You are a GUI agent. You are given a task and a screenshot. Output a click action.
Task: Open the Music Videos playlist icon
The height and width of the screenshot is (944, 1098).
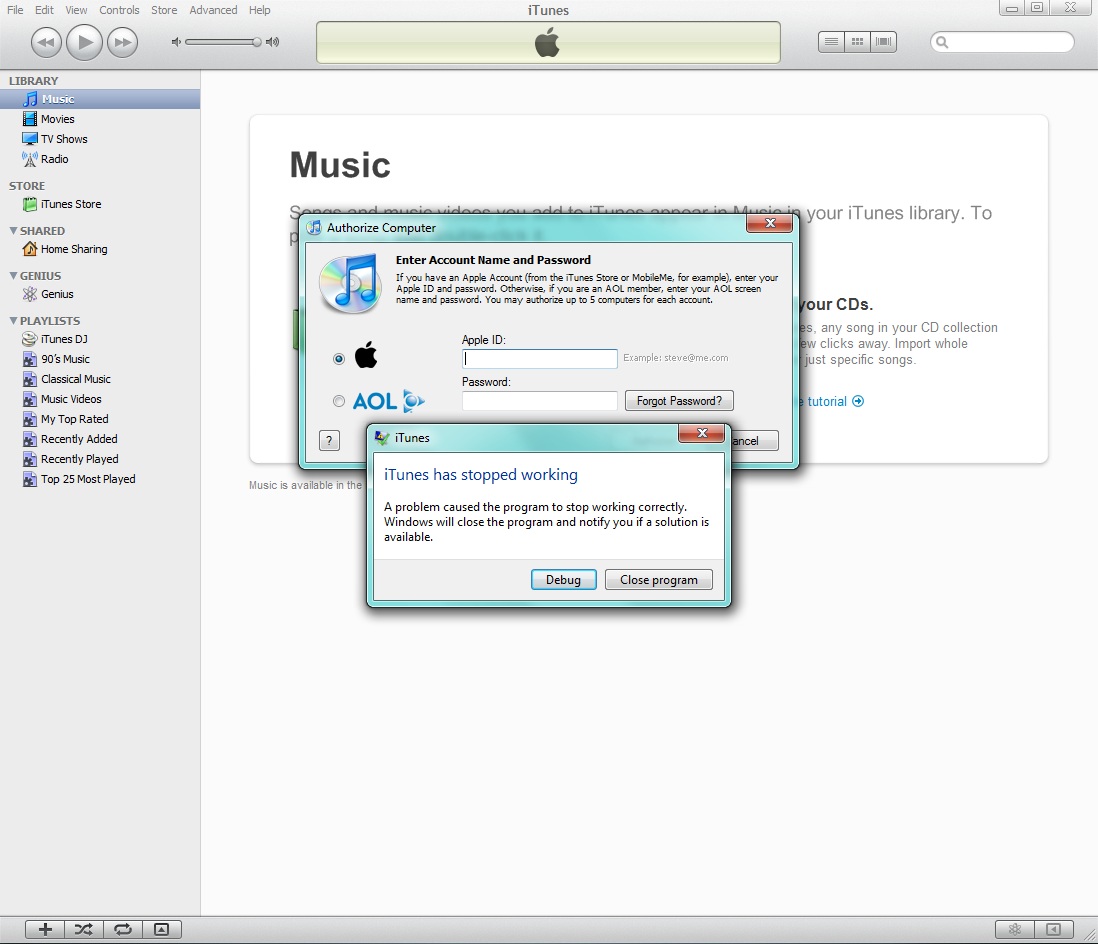(29, 399)
